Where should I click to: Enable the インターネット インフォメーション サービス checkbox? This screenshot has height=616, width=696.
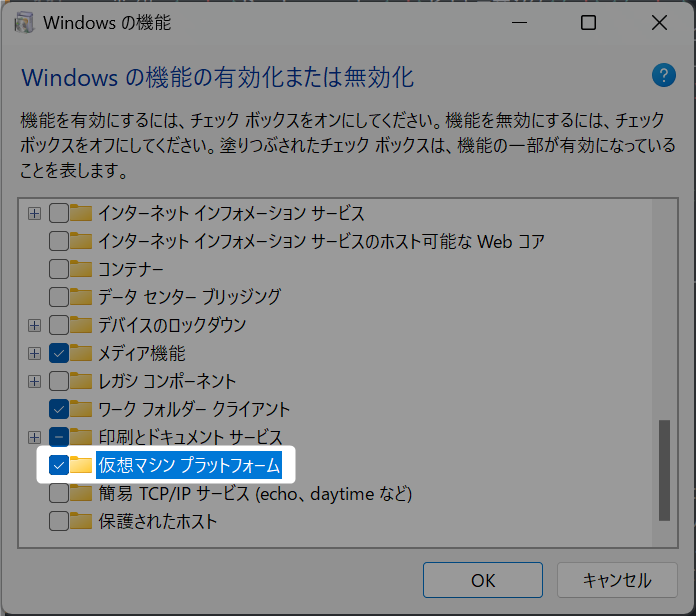click(59, 213)
